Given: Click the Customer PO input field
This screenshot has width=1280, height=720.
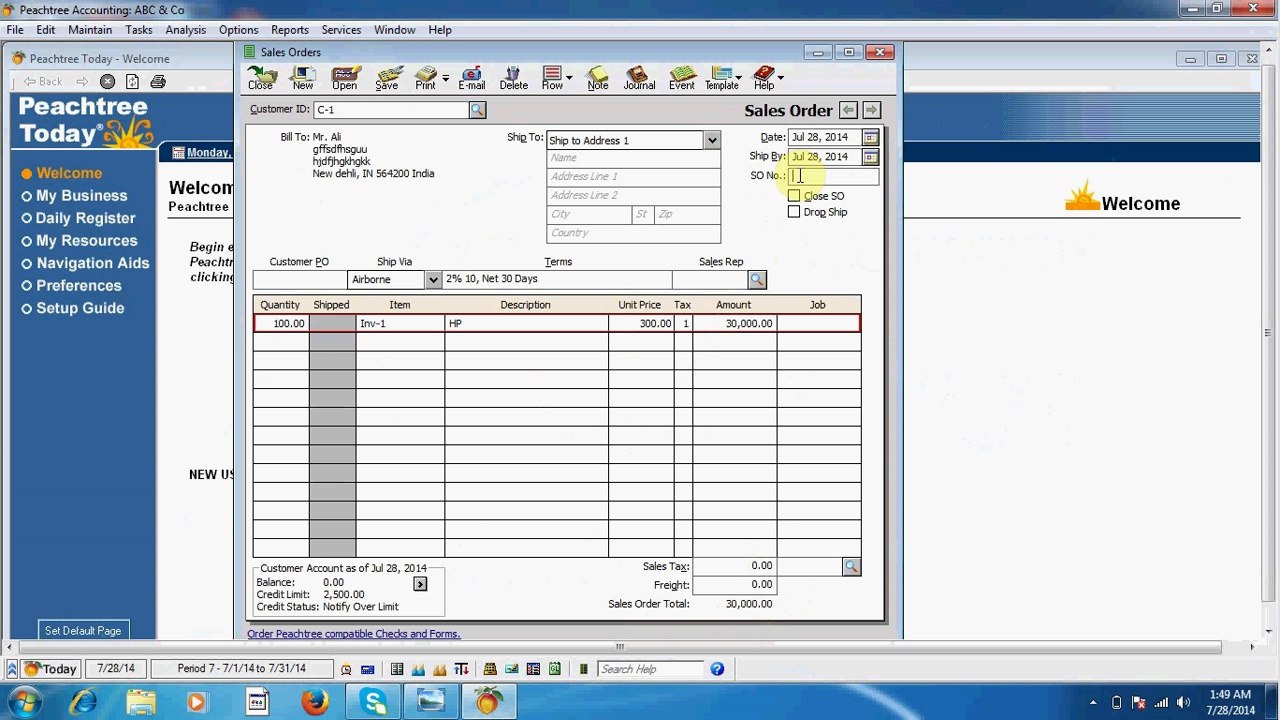Looking at the screenshot, I should coord(299,280).
